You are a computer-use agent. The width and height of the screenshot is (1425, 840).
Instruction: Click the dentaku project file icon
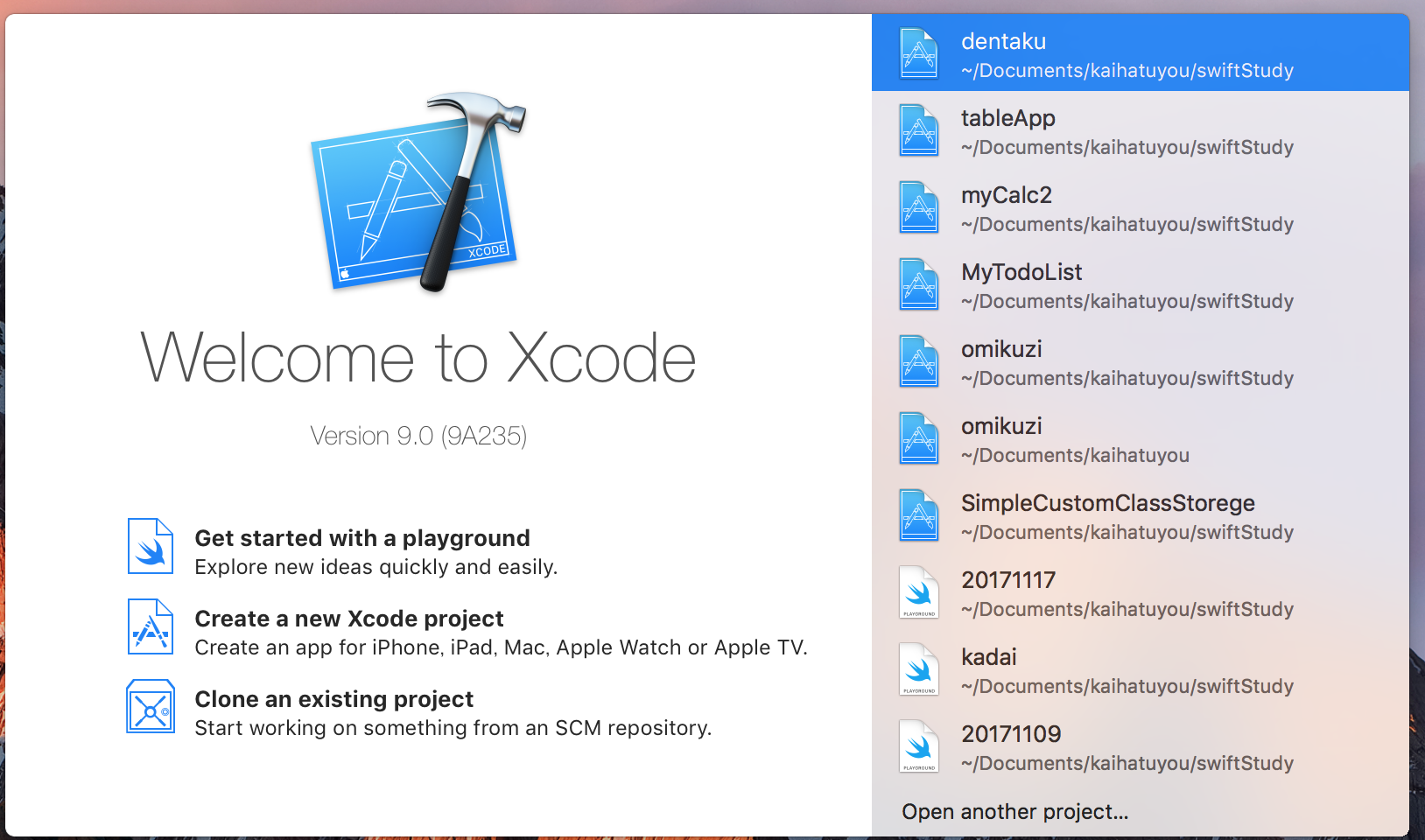pyautogui.click(x=919, y=53)
